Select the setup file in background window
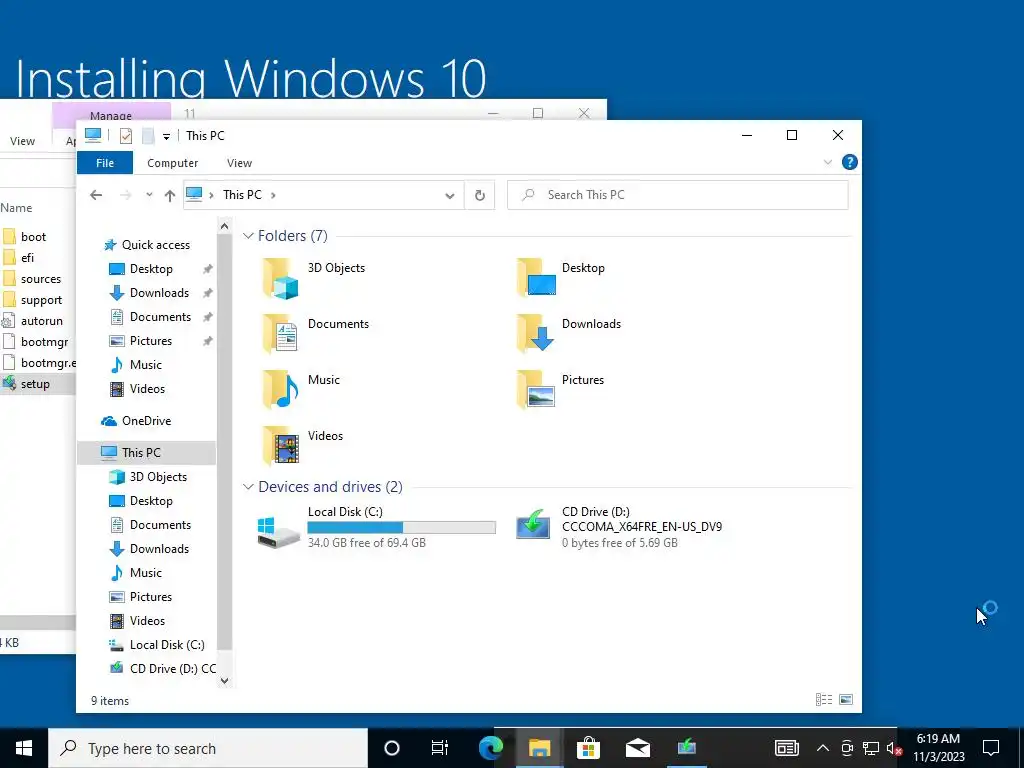Screen dimensions: 1024x768 (35, 384)
